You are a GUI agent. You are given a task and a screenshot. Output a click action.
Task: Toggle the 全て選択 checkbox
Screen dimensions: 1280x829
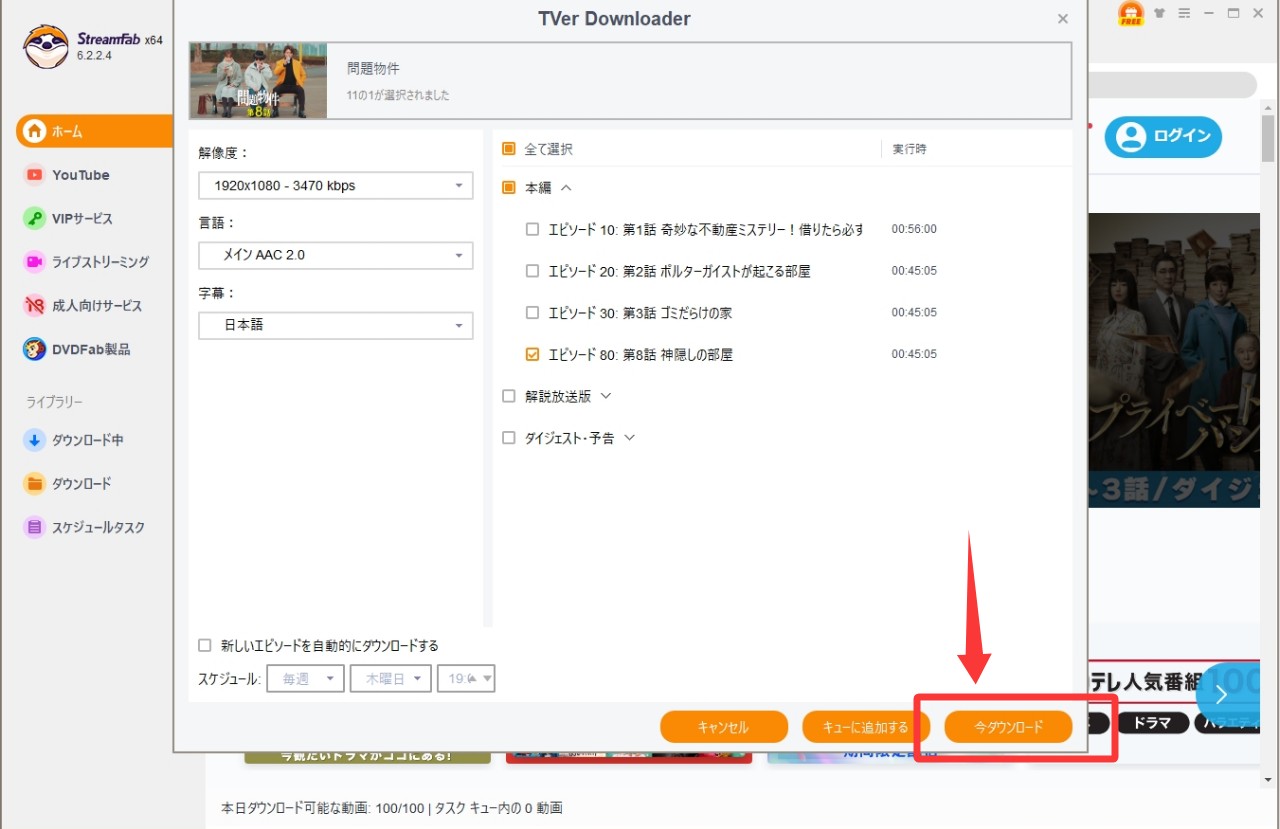pos(509,149)
